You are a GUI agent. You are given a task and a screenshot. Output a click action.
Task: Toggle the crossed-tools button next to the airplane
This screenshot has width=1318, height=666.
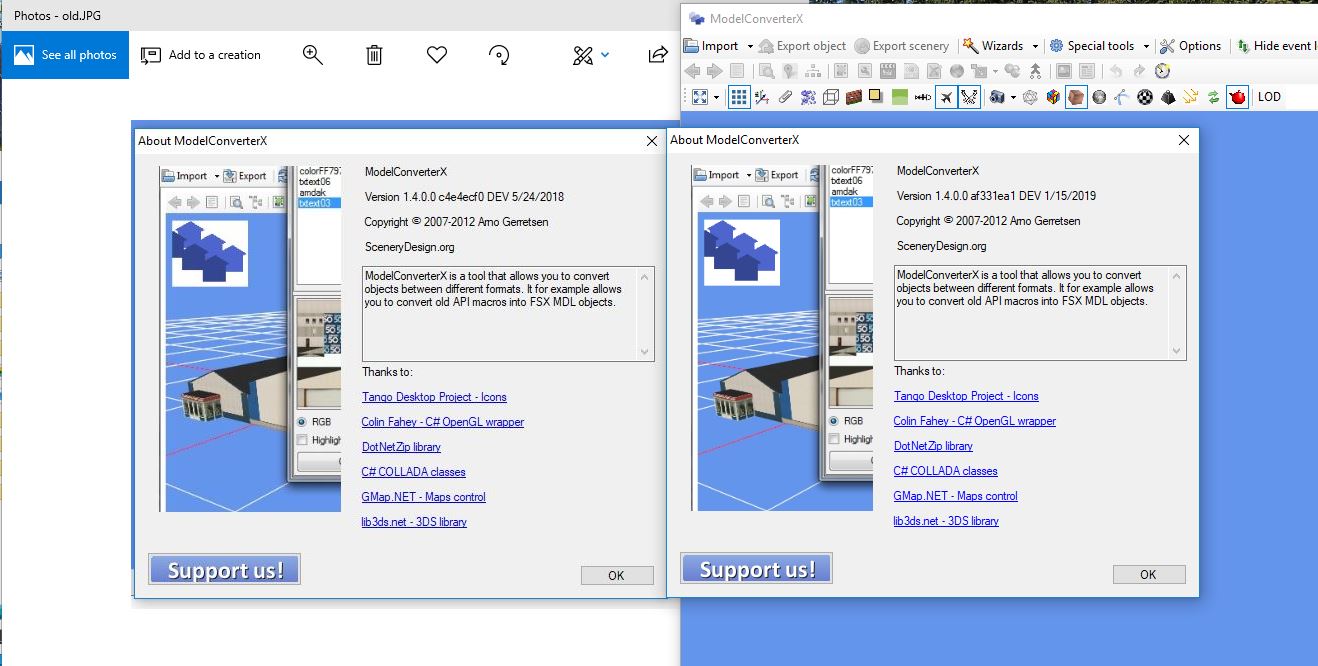pyautogui.click(x=969, y=97)
